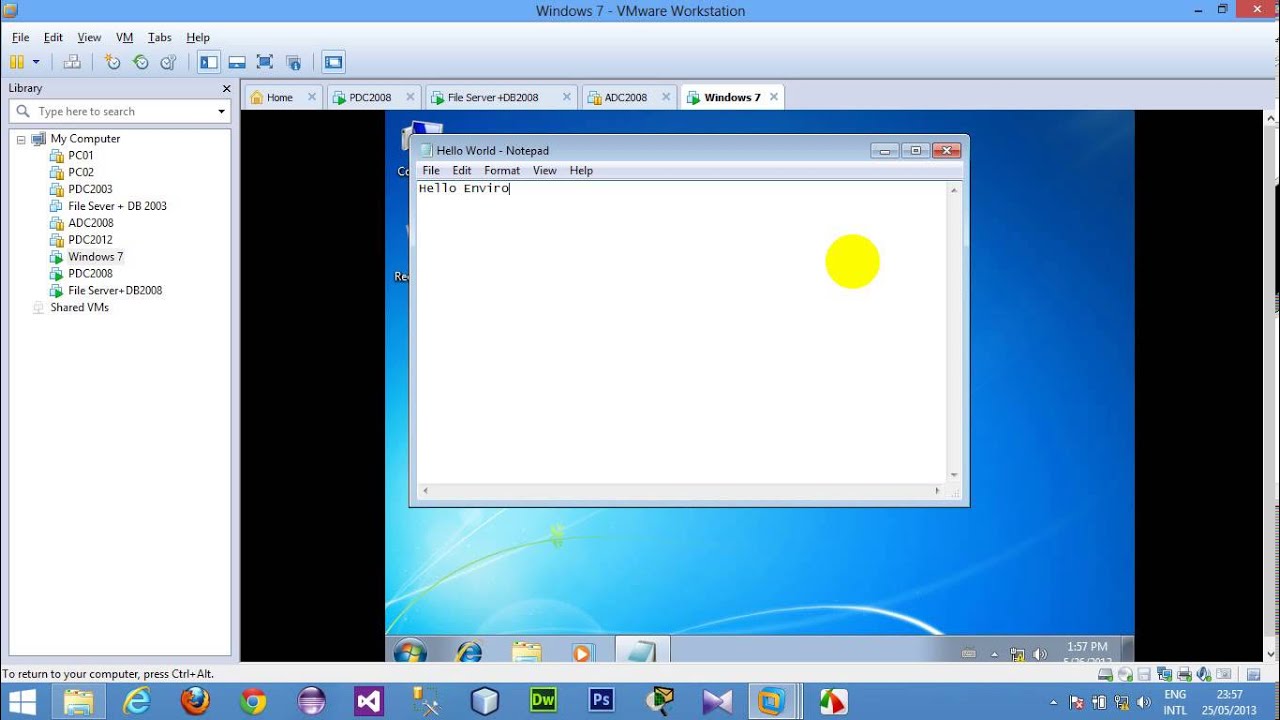The image size is (1280, 720).
Task: Open Dreamweaver from the host taskbar
Action: point(543,701)
